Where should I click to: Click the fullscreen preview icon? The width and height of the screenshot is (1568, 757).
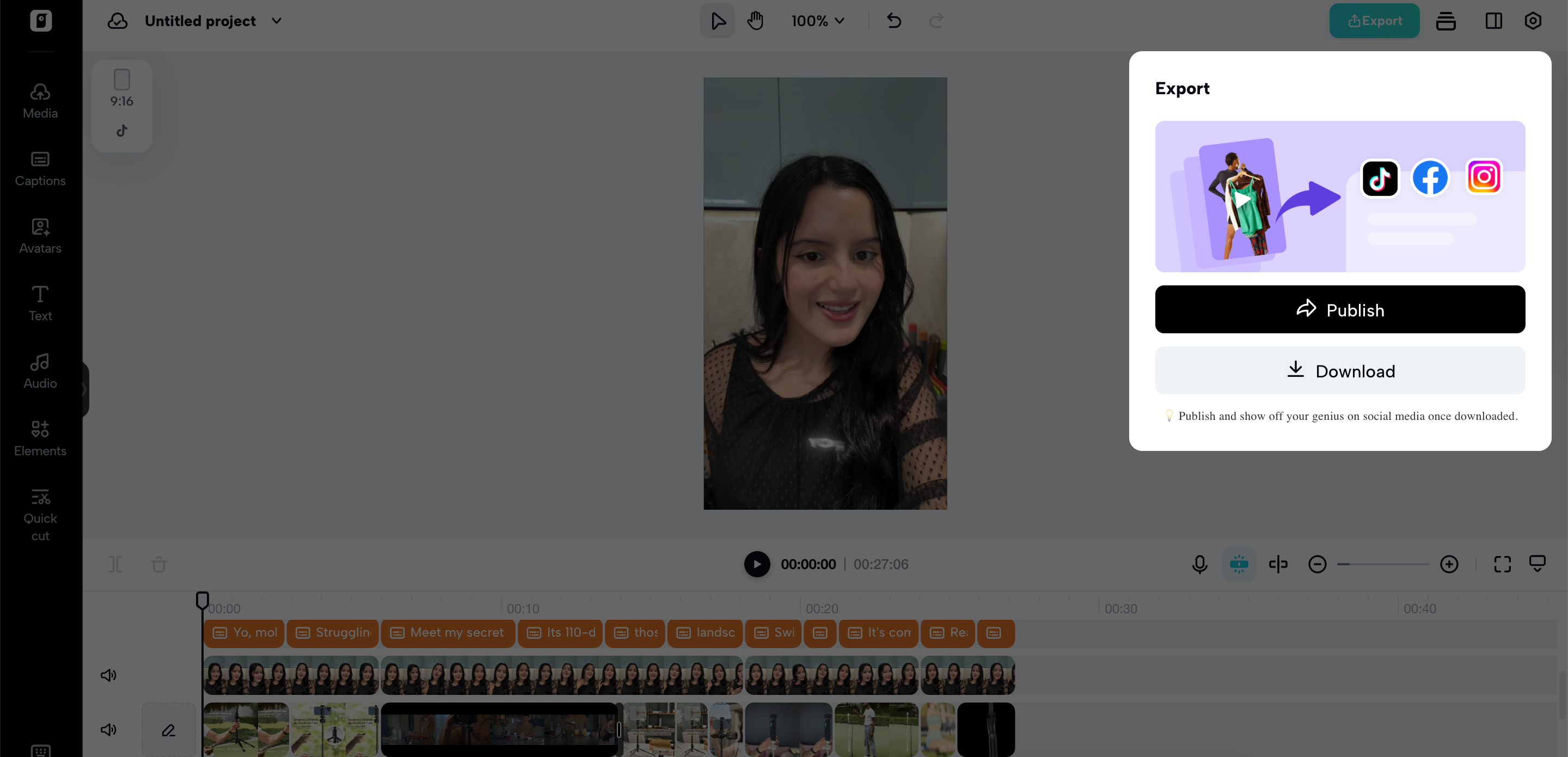pos(1502,564)
